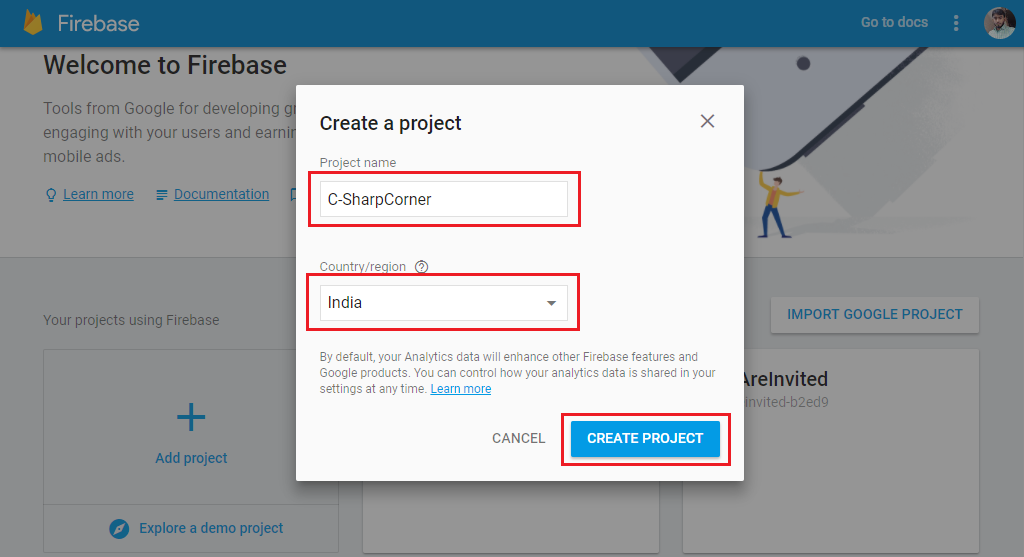Open the Documentation link
Image resolution: width=1024 pixels, height=557 pixels.
(221, 194)
